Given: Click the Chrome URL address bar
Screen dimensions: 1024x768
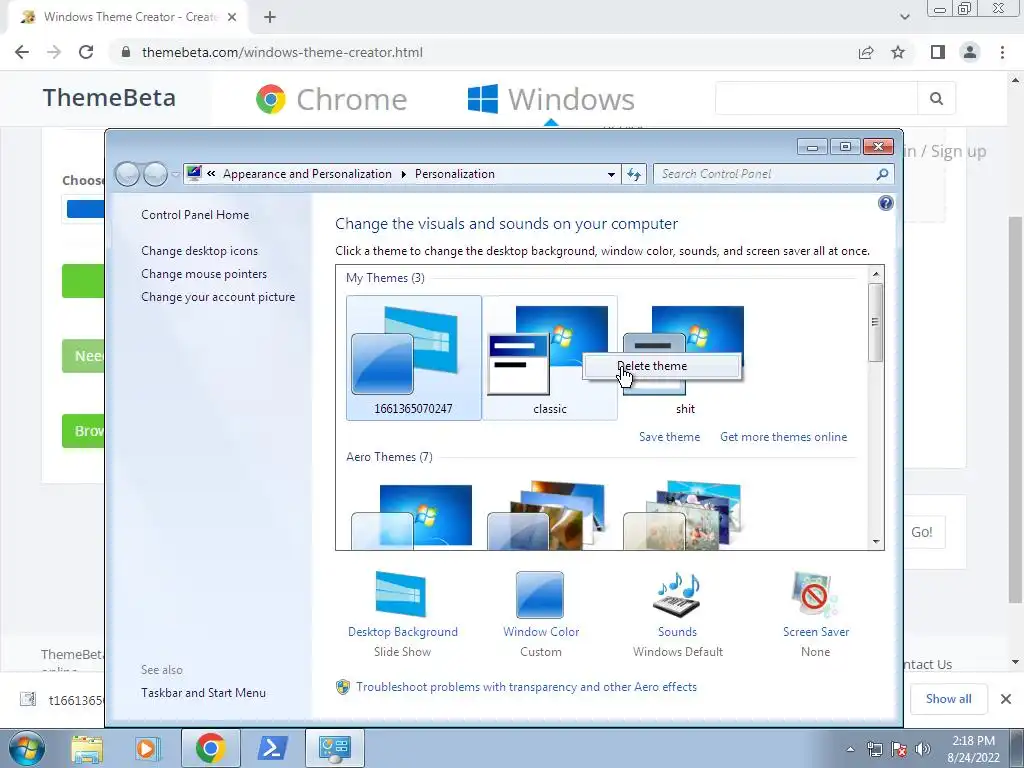Looking at the screenshot, I should click(x=483, y=52).
